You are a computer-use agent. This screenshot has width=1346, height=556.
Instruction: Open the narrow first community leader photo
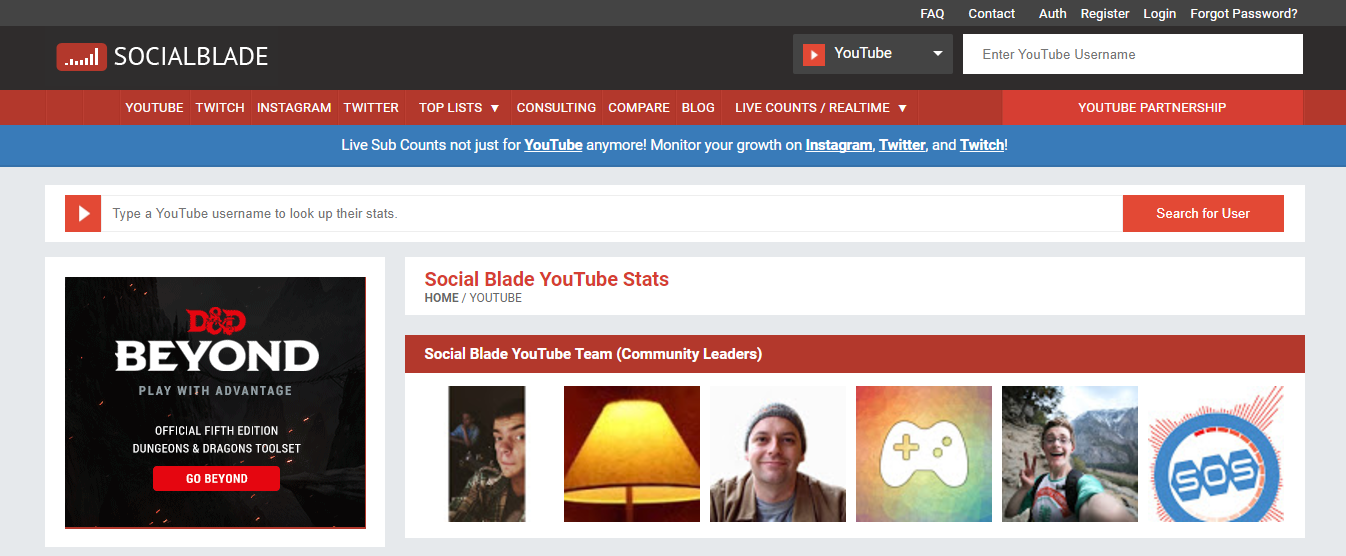coord(487,454)
